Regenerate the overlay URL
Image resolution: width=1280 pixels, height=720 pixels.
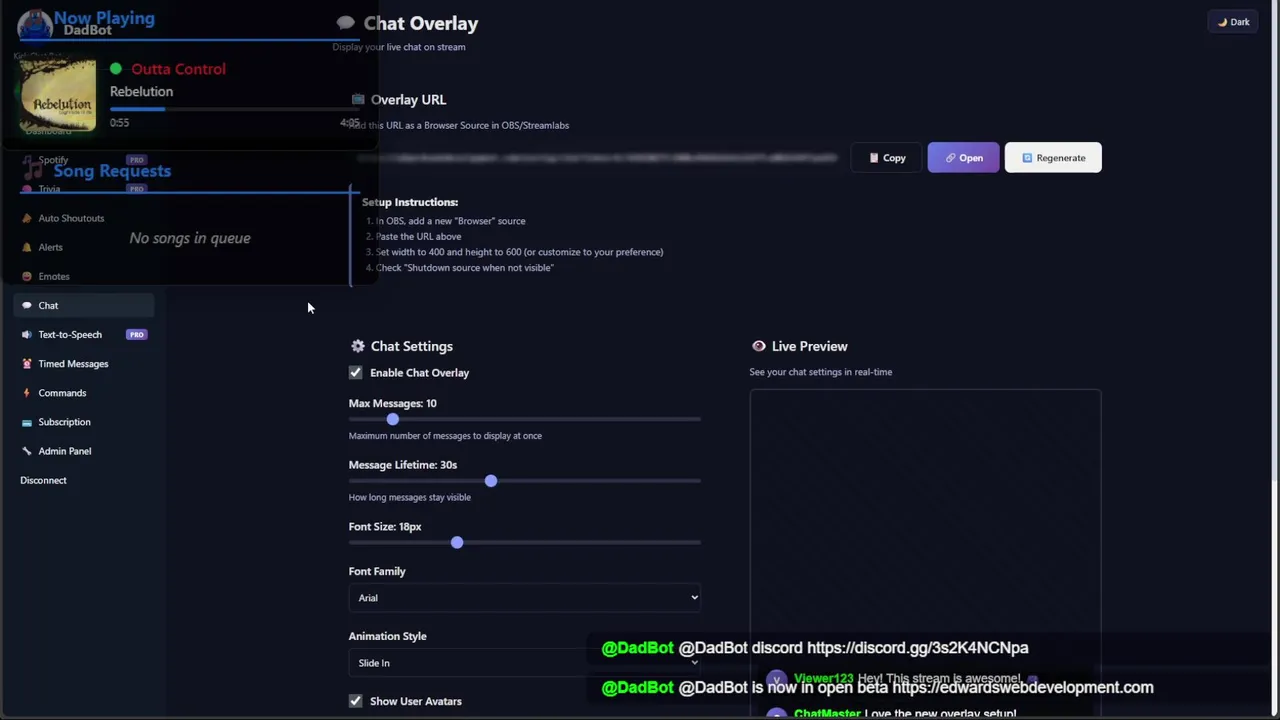click(1053, 158)
